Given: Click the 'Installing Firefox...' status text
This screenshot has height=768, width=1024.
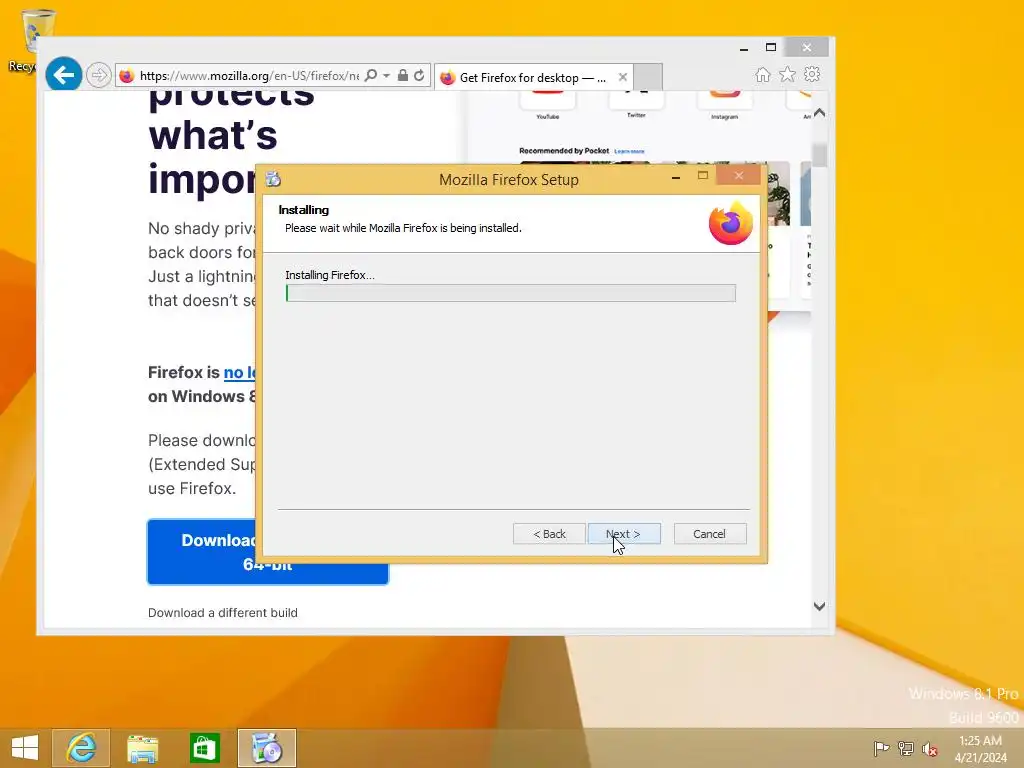Looking at the screenshot, I should (x=330, y=275).
